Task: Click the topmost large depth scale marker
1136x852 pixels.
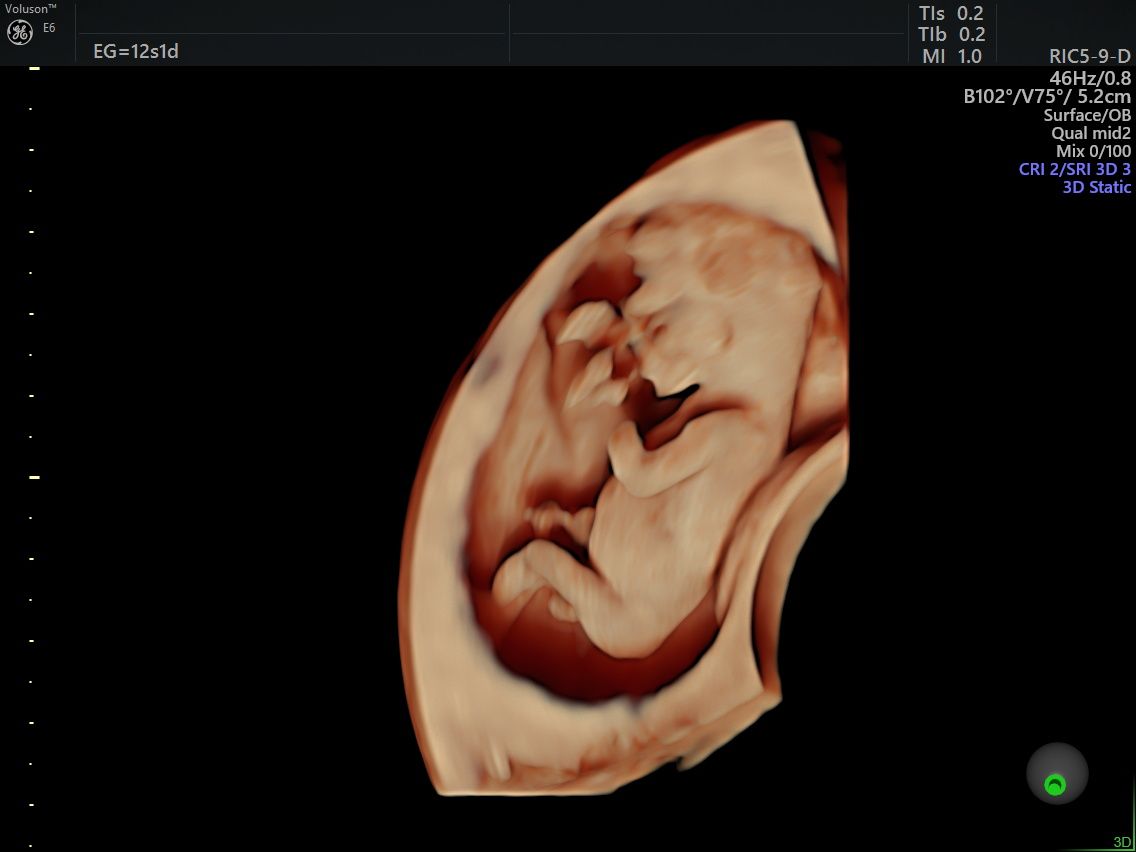Action: pos(34,68)
